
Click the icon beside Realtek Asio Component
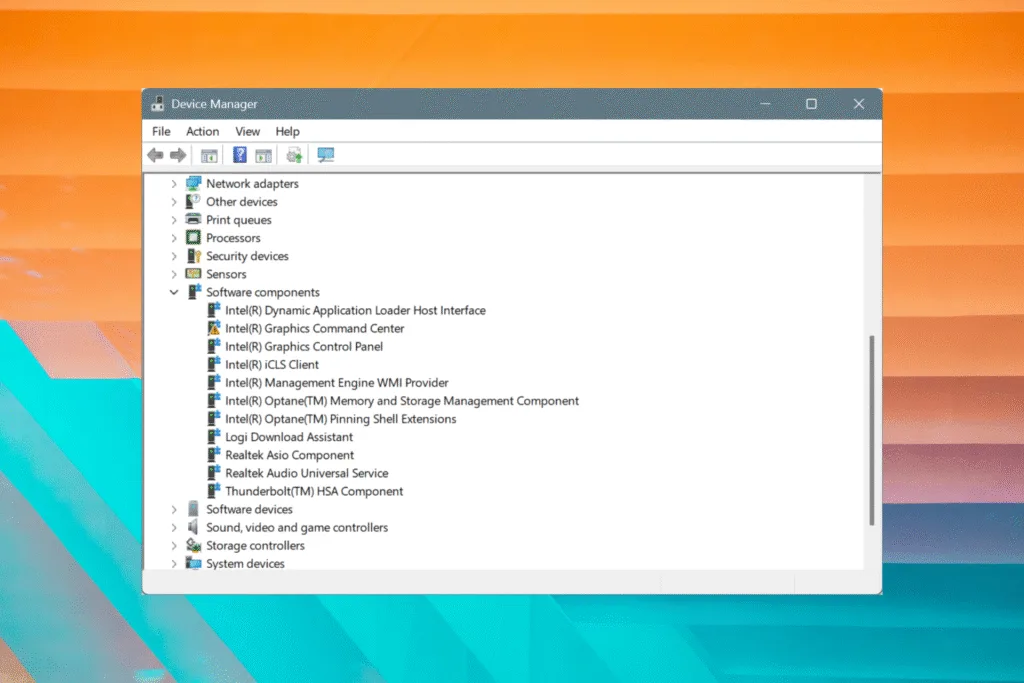[214, 454]
